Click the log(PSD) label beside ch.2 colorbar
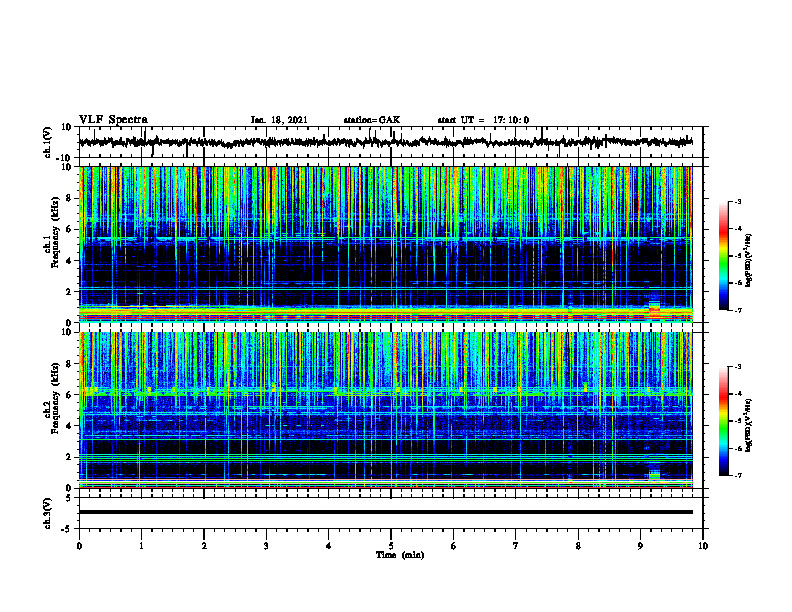This screenshot has width=792, height=612. tap(748, 424)
